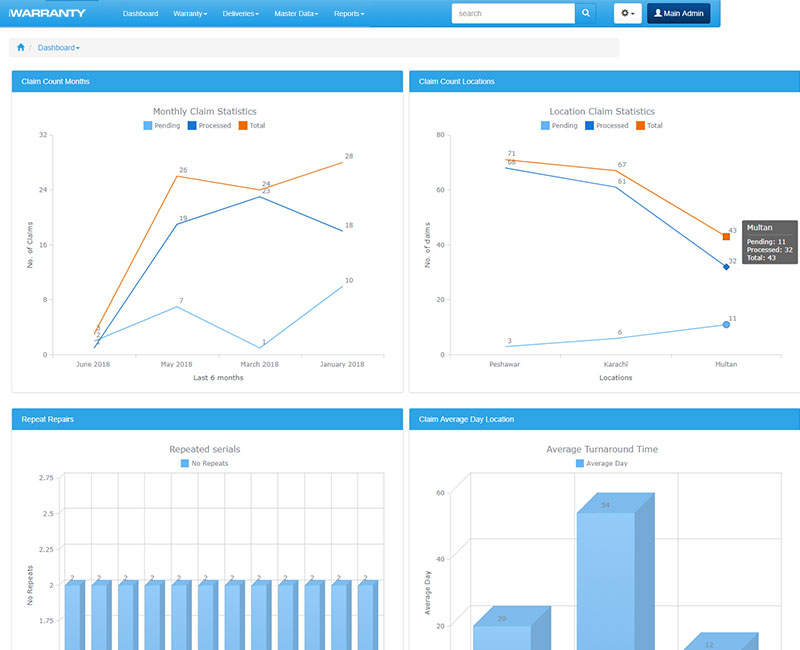Click the "7" value label on the Pending line
Image resolution: width=800 pixels, height=650 pixels.
click(x=181, y=301)
